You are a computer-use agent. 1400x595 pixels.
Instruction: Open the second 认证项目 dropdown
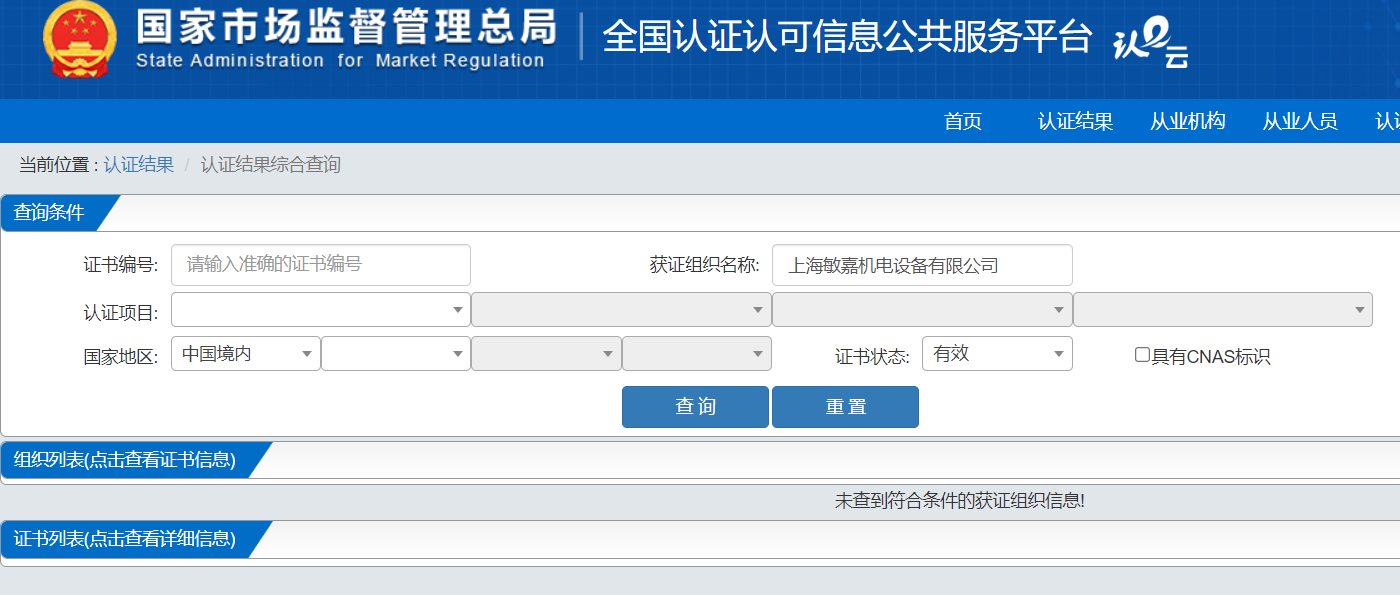(621, 310)
